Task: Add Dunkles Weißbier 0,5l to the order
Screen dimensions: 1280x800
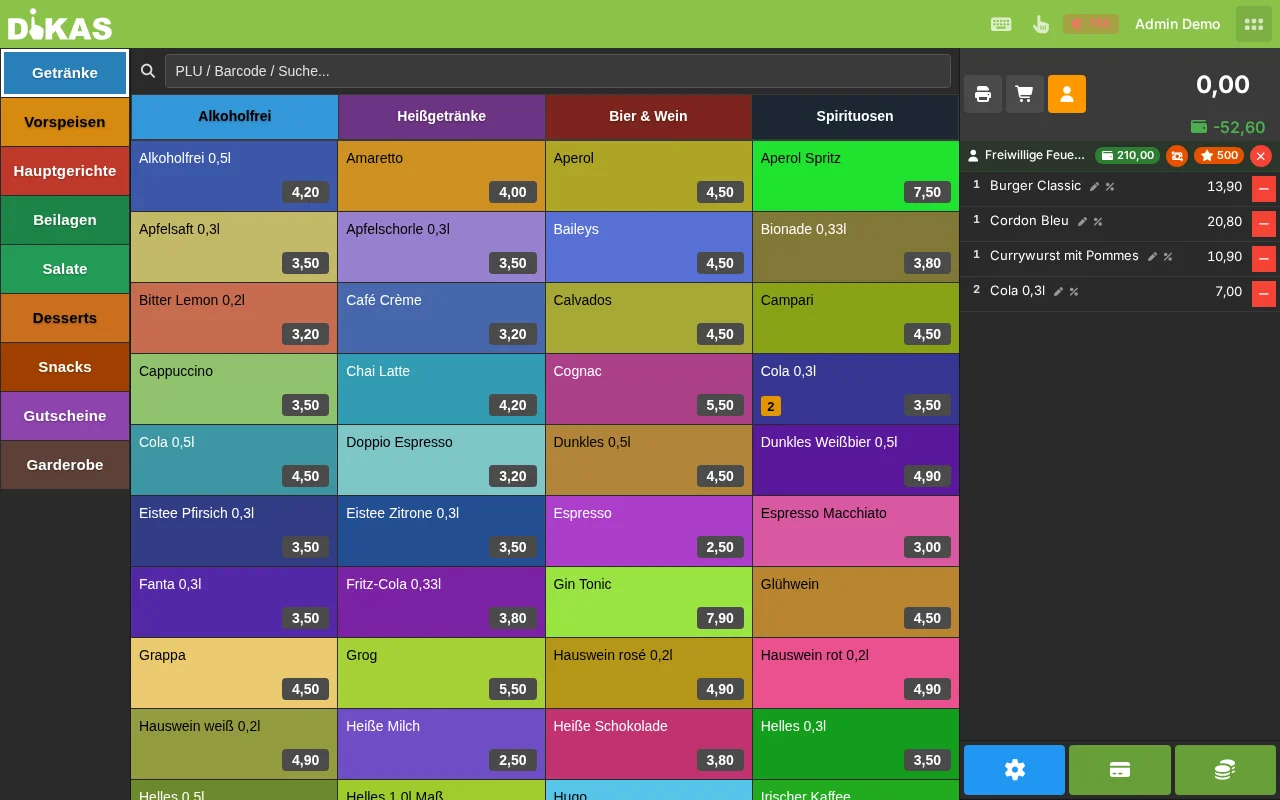Action: [x=856, y=460]
